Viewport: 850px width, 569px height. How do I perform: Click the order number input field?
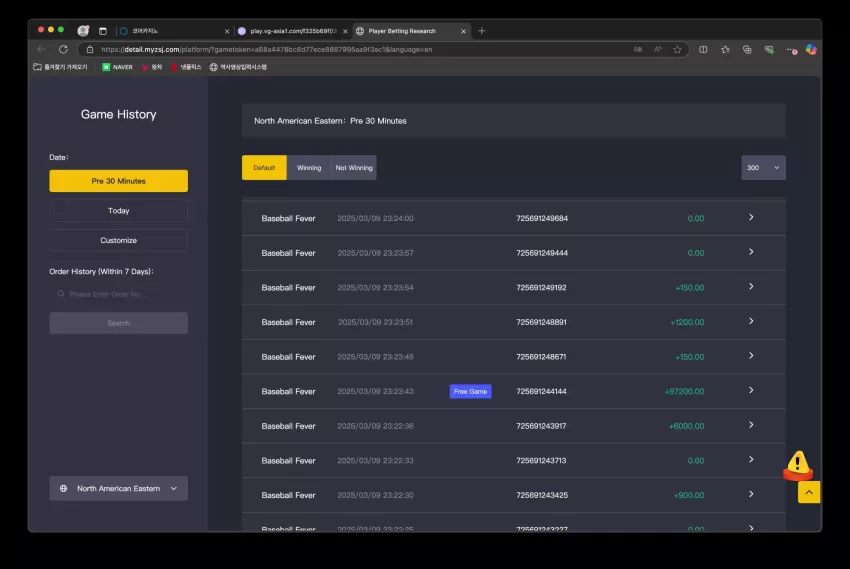point(119,294)
